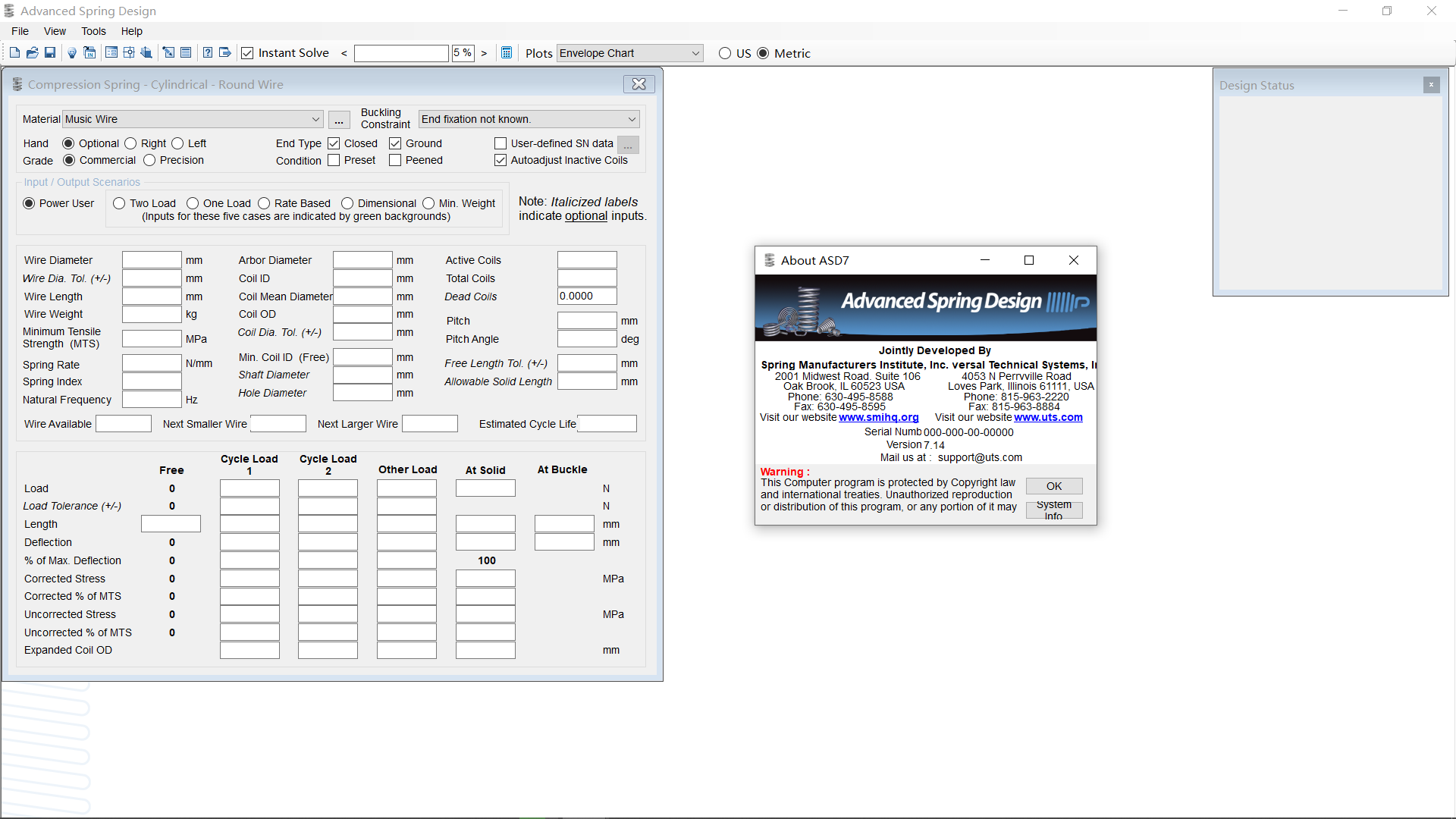Viewport: 1456px width, 819px height.
Task: Select Right hand radio button
Action: point(130,143)
